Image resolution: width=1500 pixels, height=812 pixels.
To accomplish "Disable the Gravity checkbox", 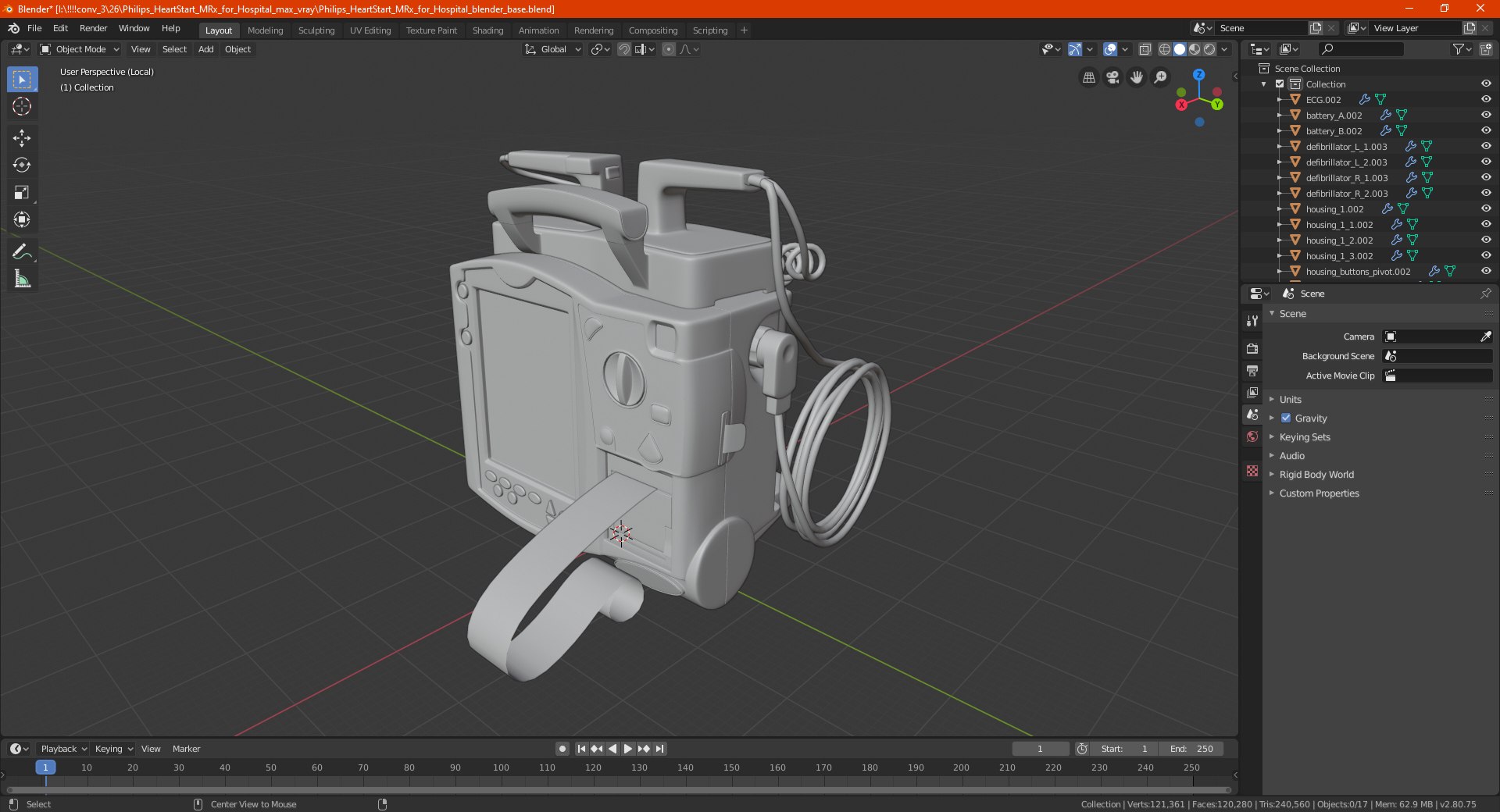I will 1286,418.
